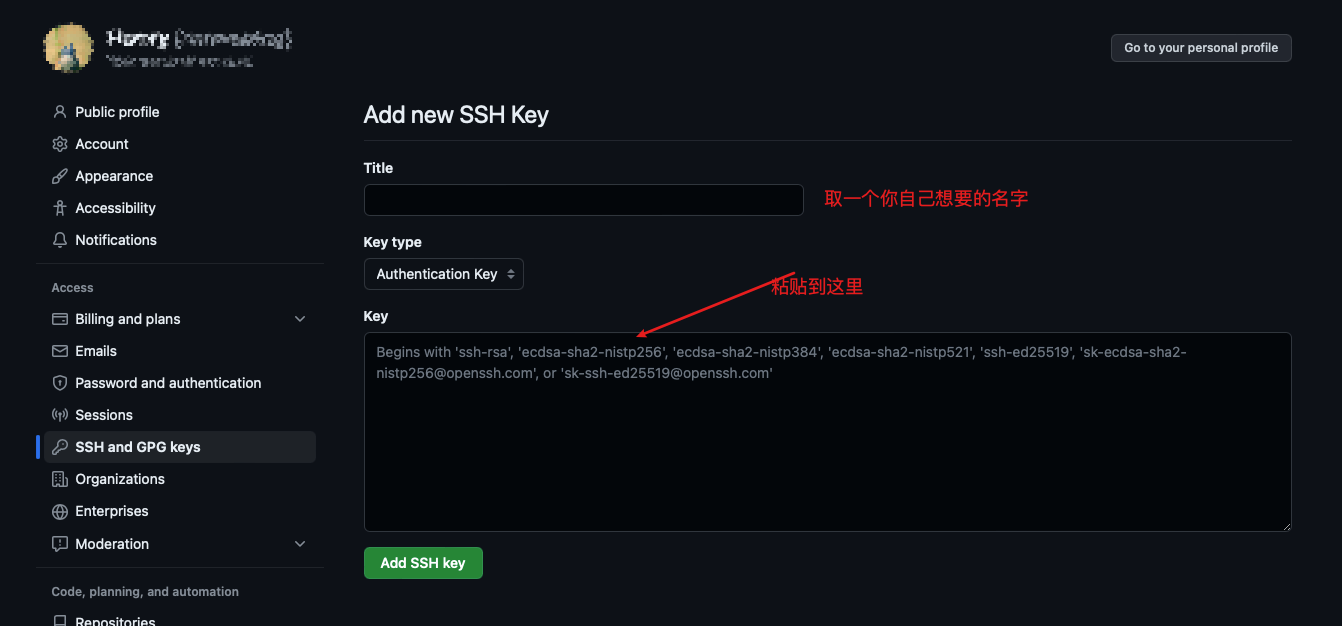This screenshot has width=1342, height=626.
Task: Click the Account gear icon
Action: pyautogui.click(x=60, y=144)
